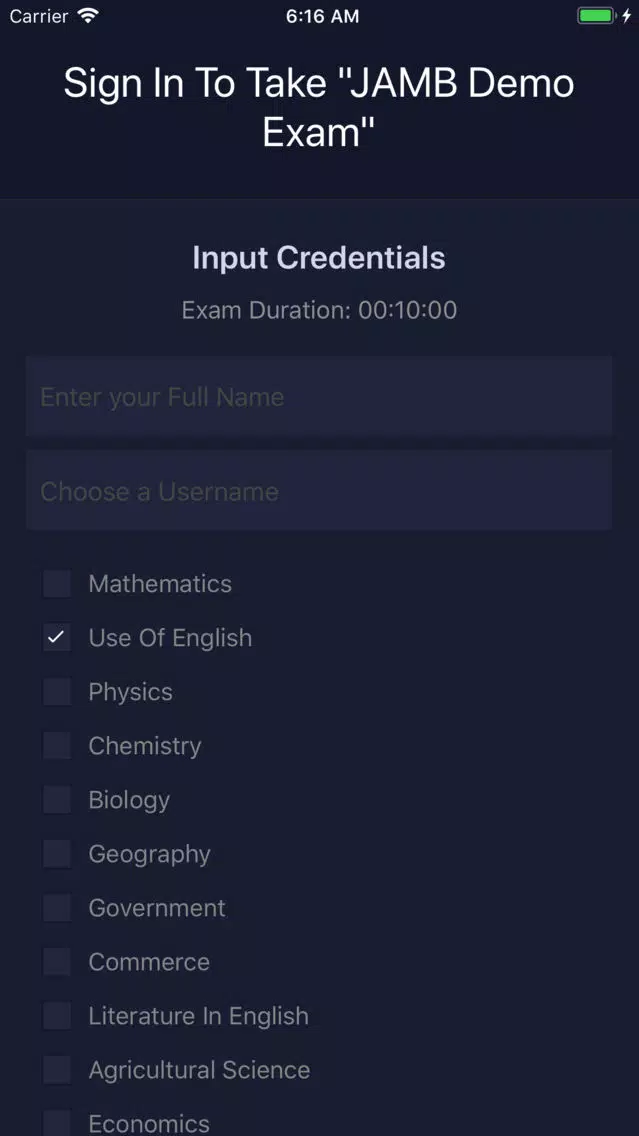639x1136 pixels.
Task: Check the Commerce checkbox
Action: click(57, 962)
